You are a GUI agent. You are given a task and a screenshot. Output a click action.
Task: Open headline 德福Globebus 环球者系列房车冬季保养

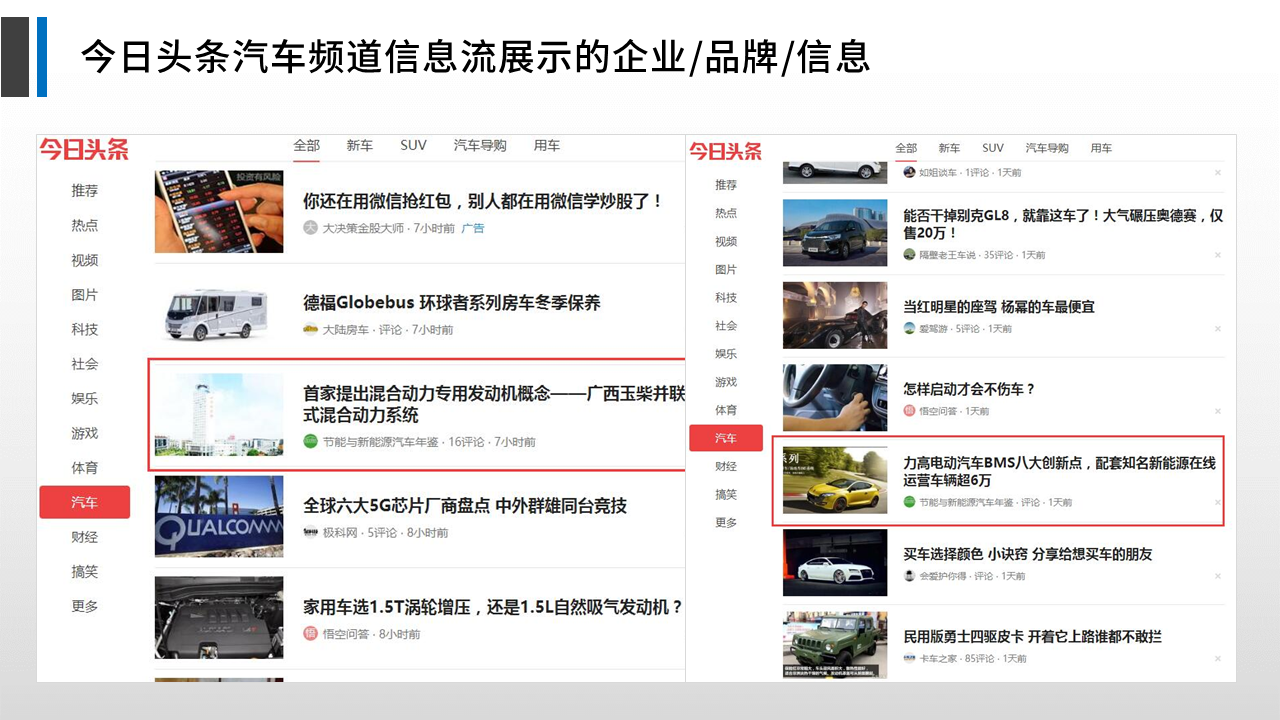tap(452, 303)
